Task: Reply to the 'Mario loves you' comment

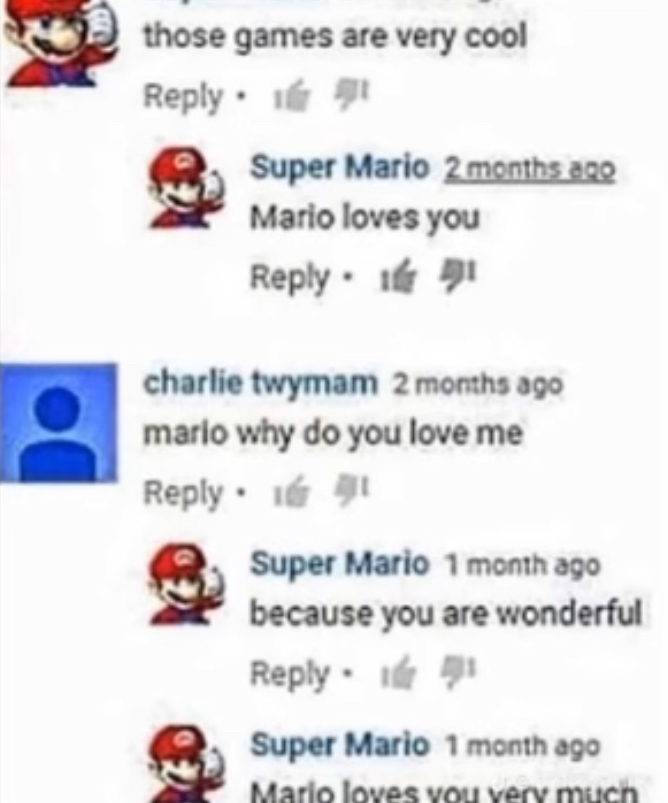Action: pos(289,278)
